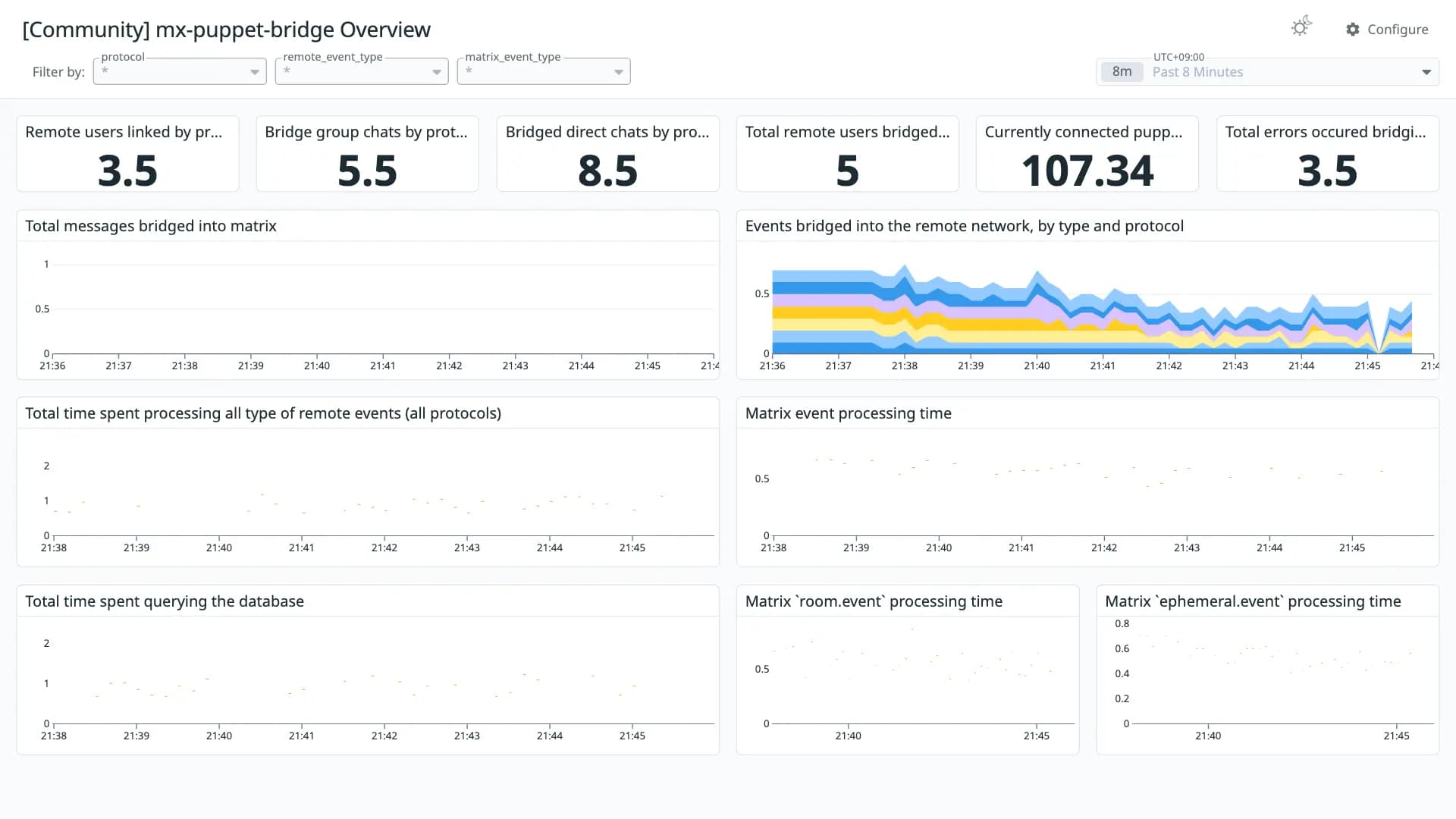Expand the remote_event_type filter dropdown

pos(362,71)
